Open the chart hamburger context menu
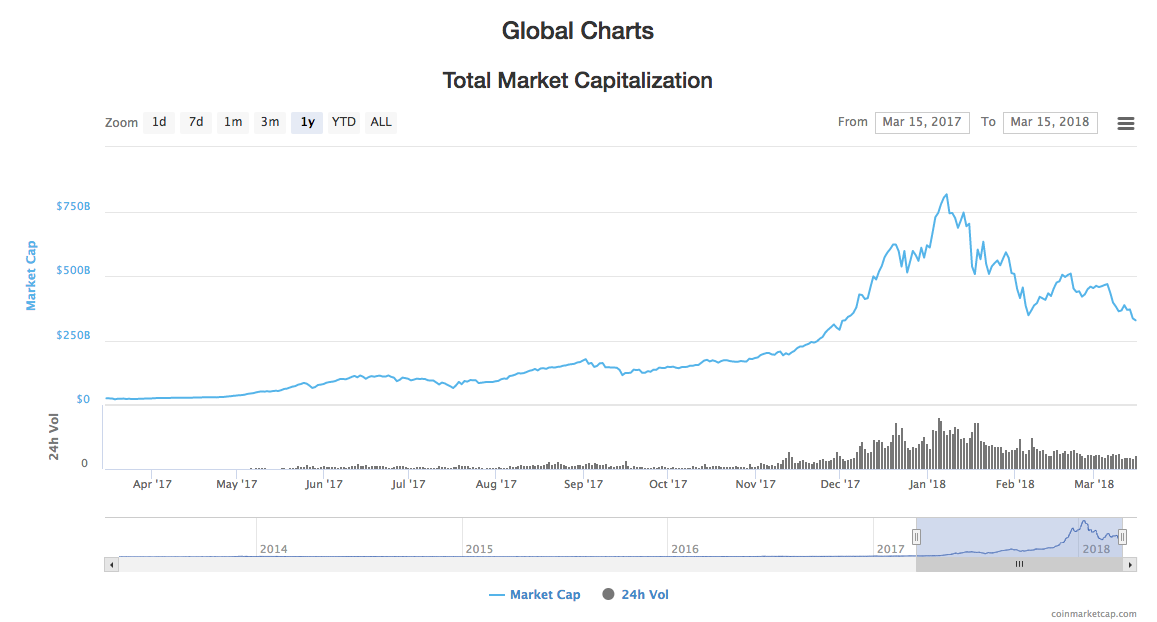 pyautogui.click(x=1125, y=123)
